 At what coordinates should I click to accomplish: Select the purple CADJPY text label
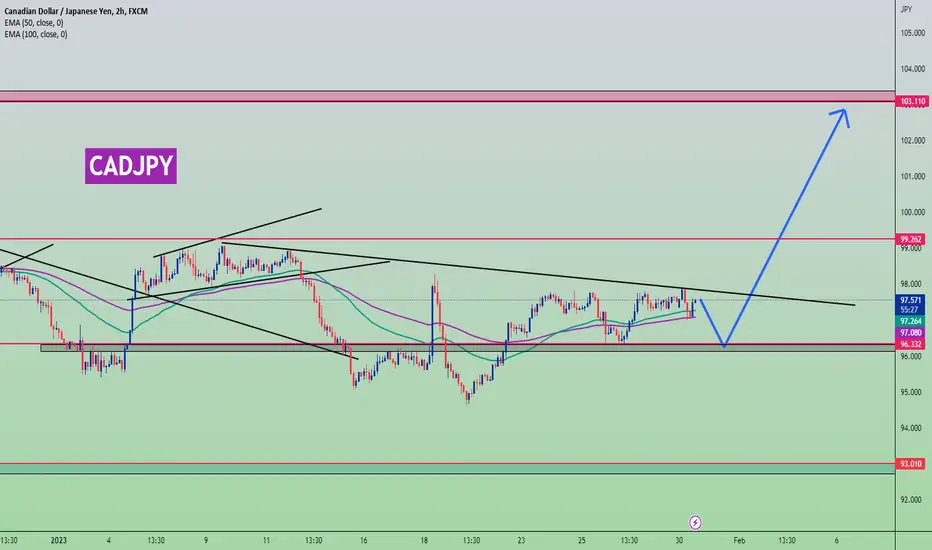click(x=131, y=166)
